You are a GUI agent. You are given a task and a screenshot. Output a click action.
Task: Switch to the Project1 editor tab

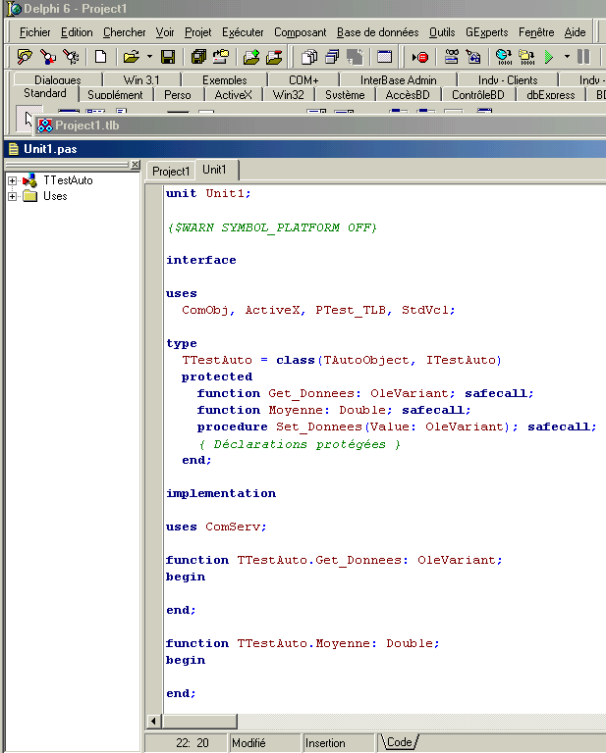point(171,171)
